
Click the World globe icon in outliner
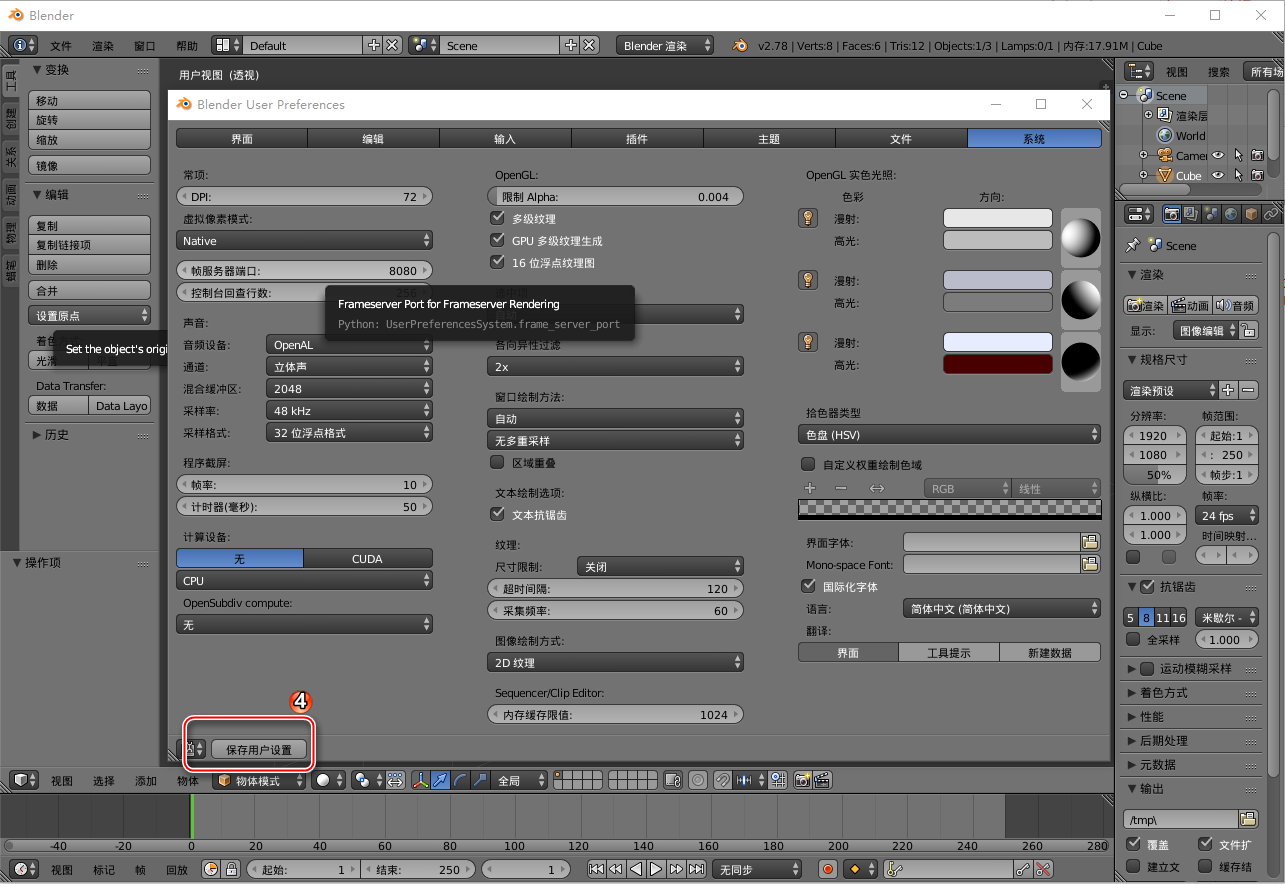[x=1165, y=135]
